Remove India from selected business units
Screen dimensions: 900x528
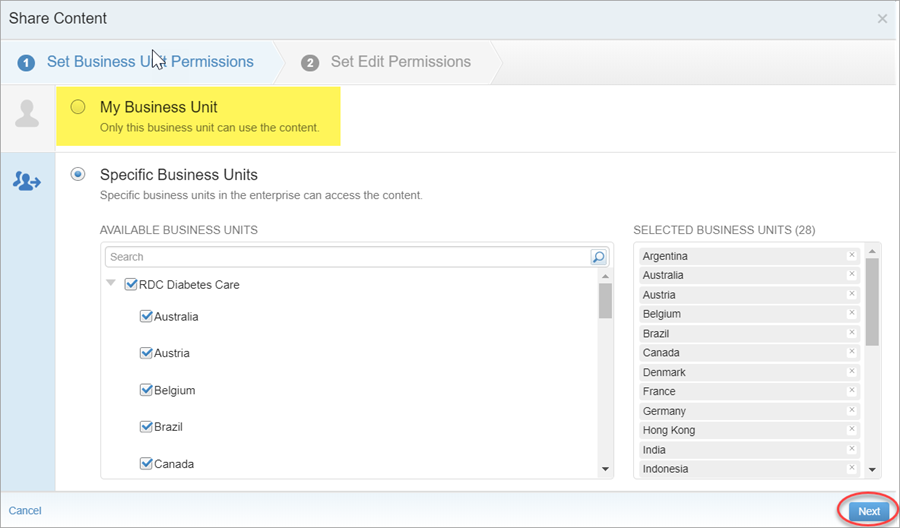coord(852,449)
